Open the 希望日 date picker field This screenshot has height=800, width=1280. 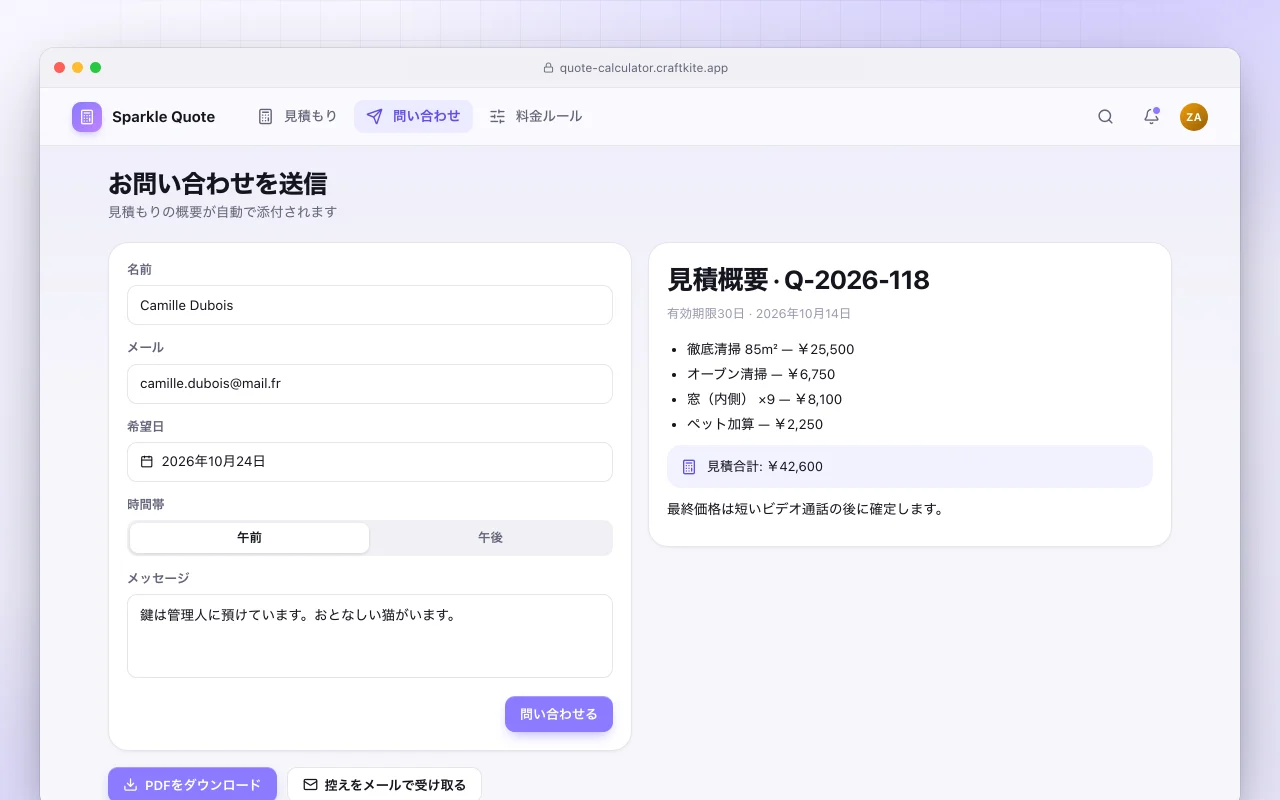click(x=370, y=462)
